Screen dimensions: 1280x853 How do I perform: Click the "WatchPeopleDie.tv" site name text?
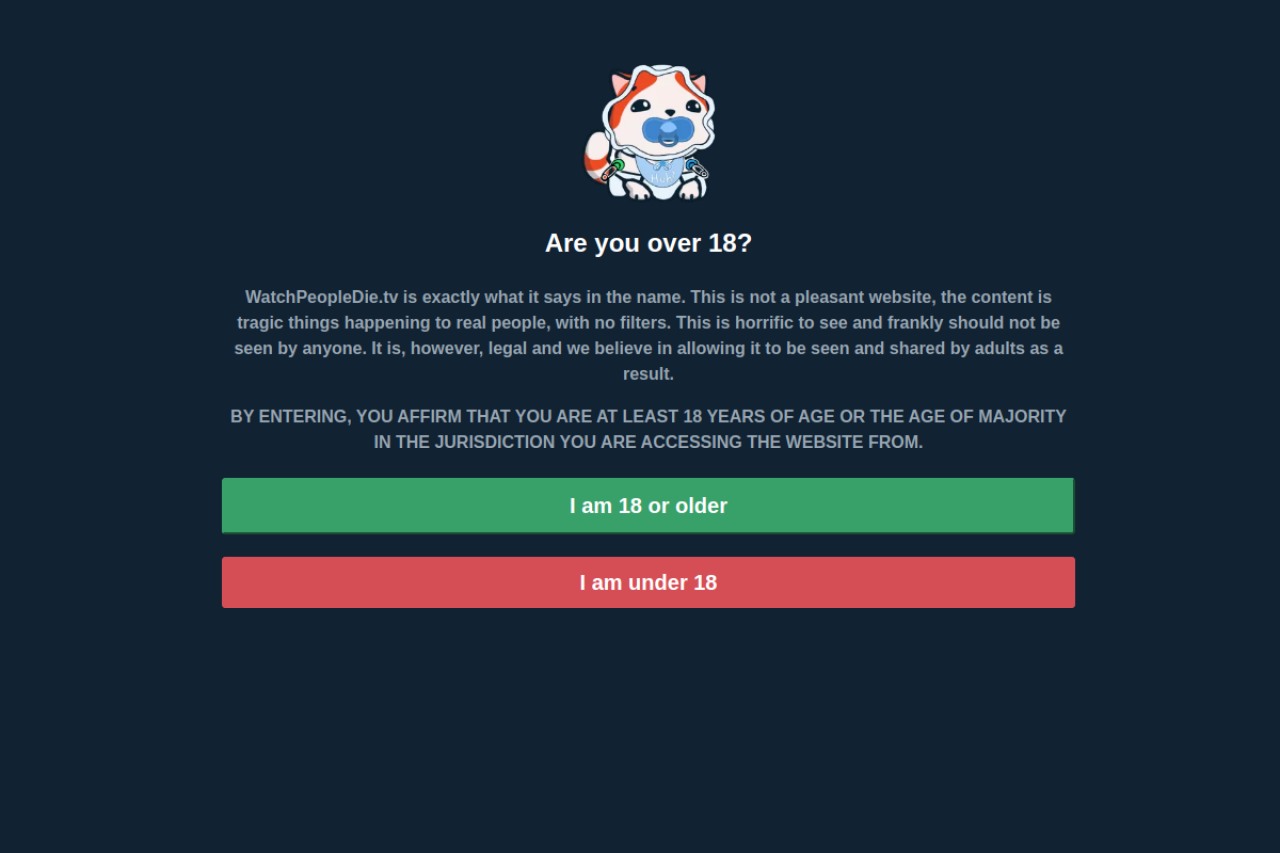pos(322,297)
